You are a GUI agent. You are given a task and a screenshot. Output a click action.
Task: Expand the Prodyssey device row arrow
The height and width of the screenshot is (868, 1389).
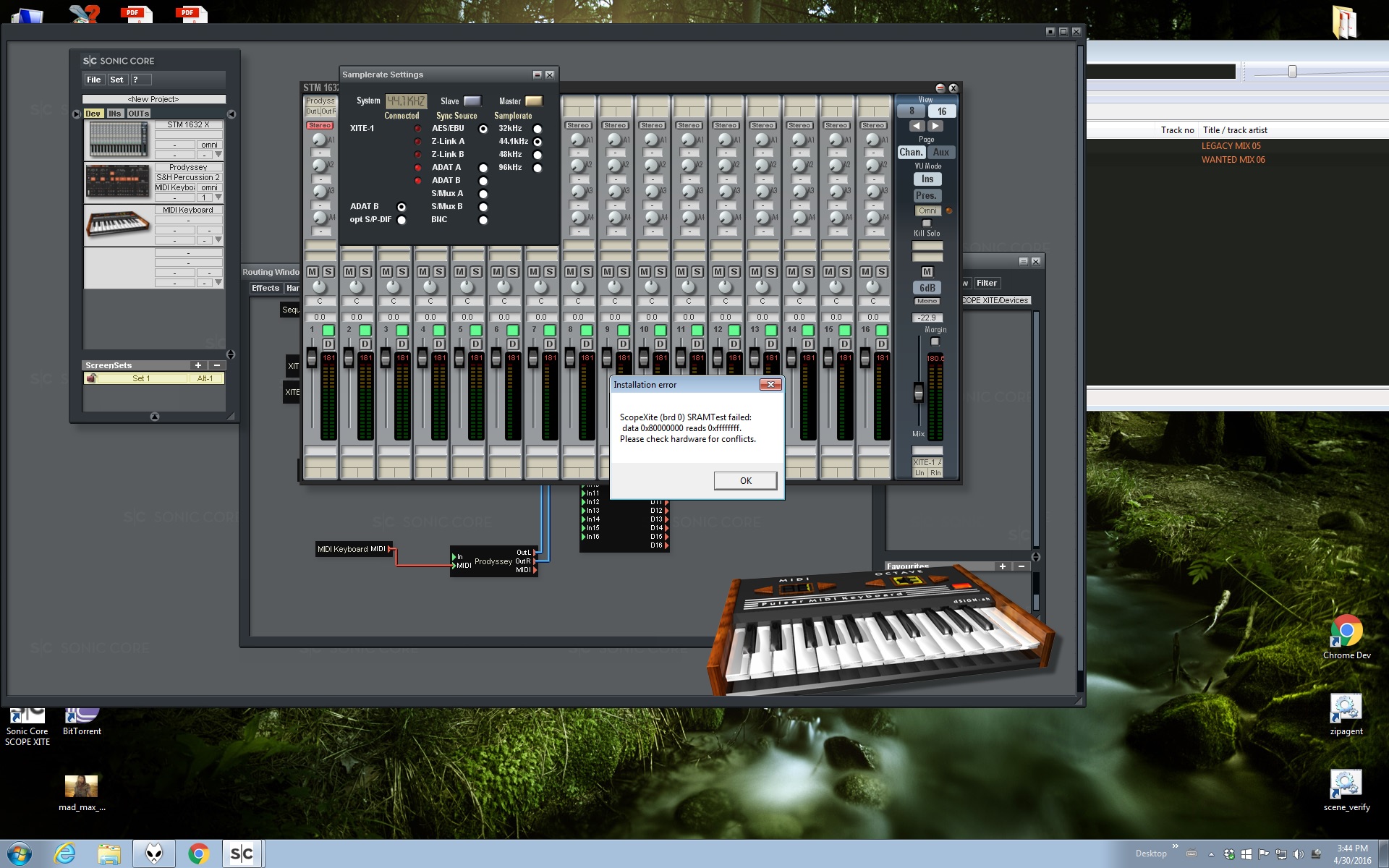tap(218, 197)
